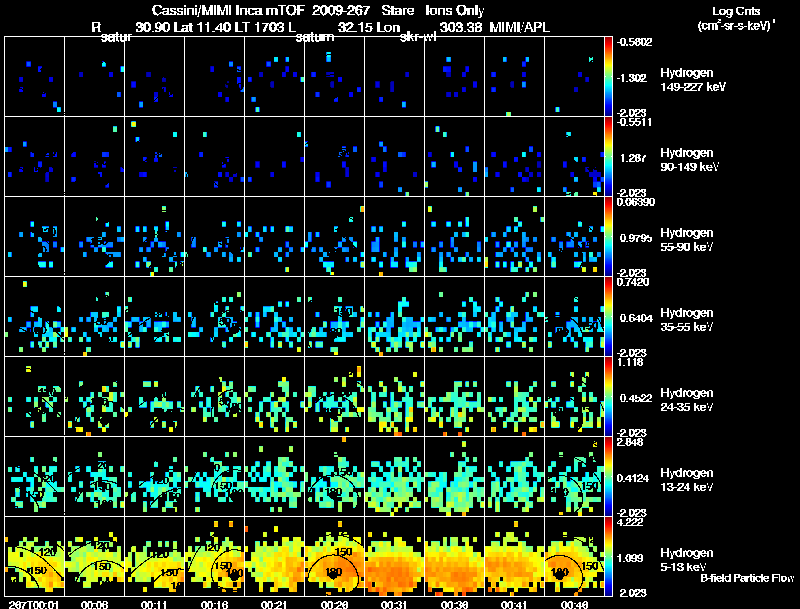Select the 13-24 keV panel at 00:36

pos(454,476)
